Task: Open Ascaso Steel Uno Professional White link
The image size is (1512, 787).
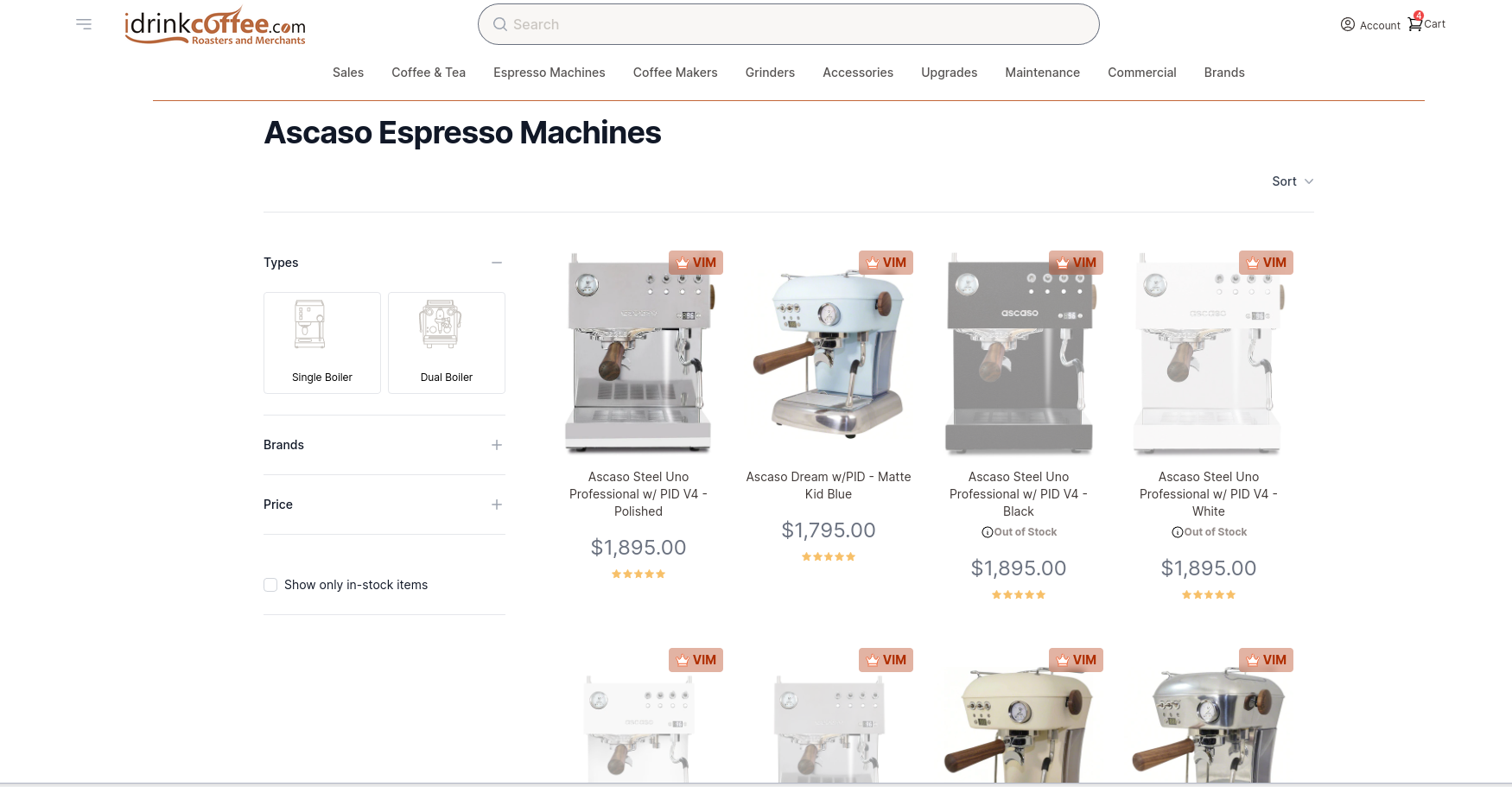Action: [x=1209, y=494]
